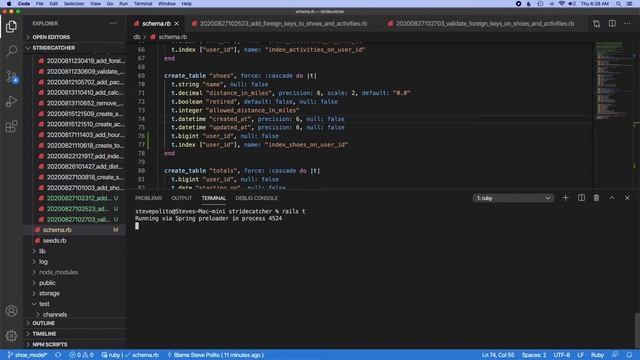Open the Explorer view in activity bar

tap(11, 27)
